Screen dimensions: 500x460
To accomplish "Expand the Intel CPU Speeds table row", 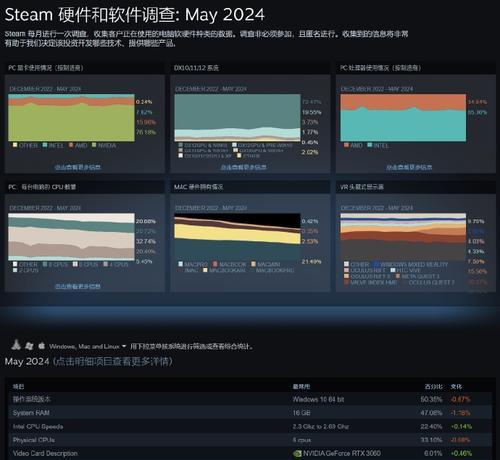I will coord(250,426).
